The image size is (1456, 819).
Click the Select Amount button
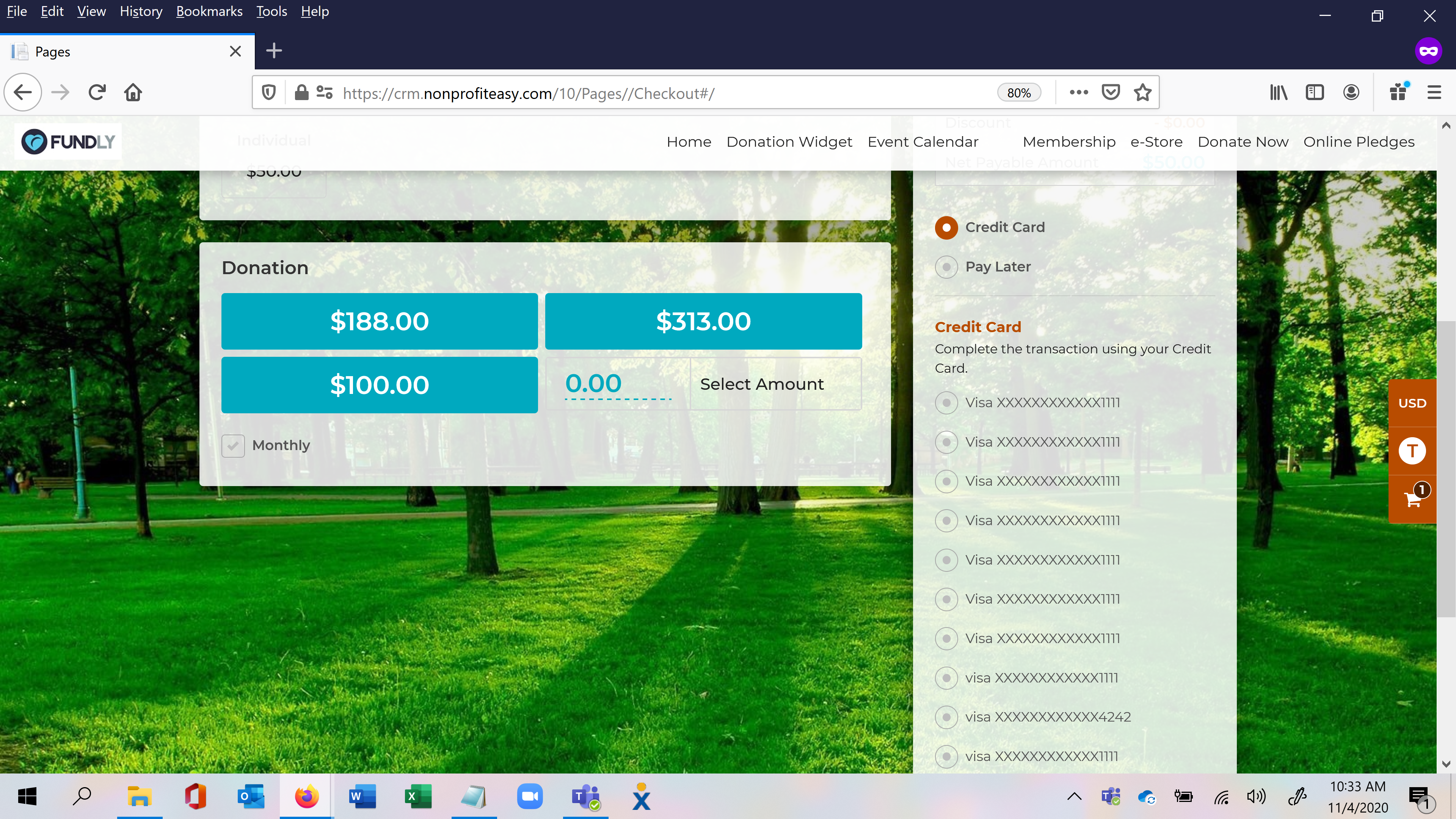775,384
